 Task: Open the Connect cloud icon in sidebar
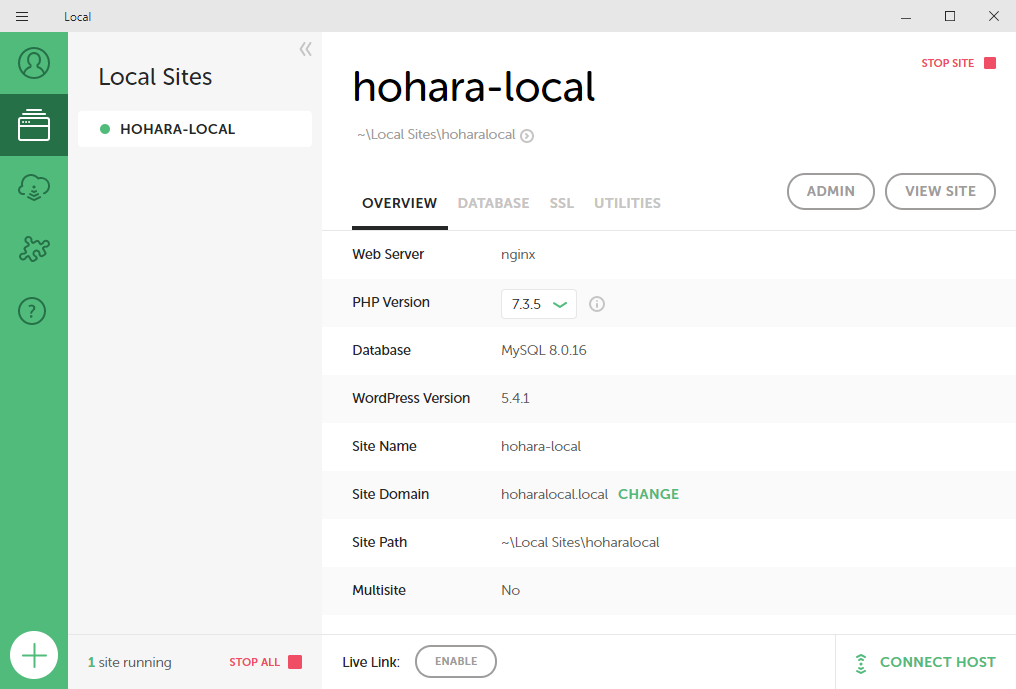34,187
